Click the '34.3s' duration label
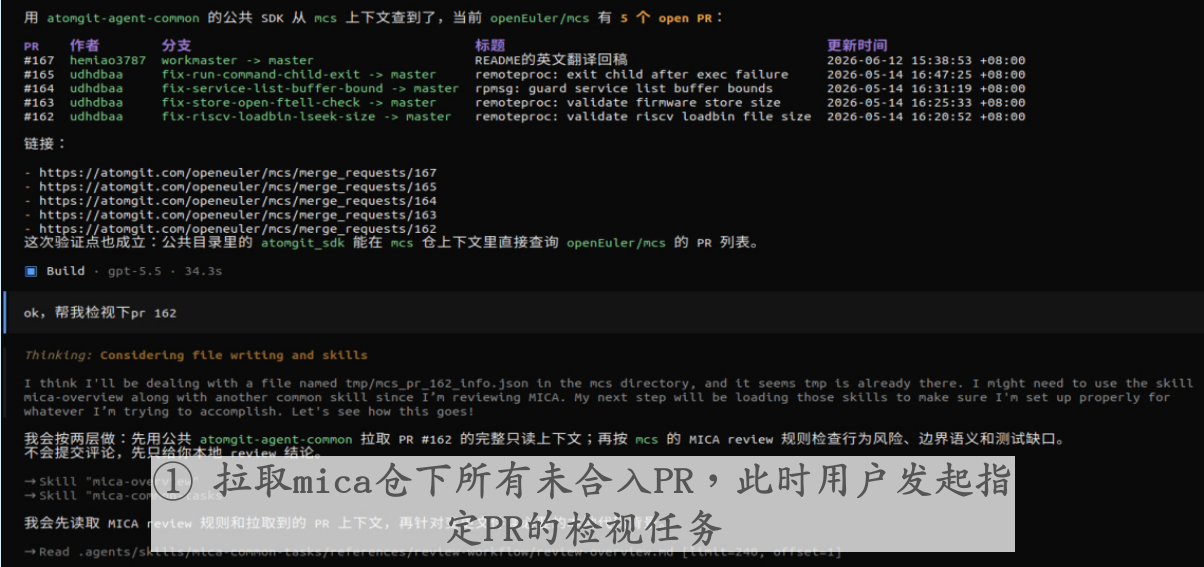Viewport: 1204px width, 567px height. click(203, 271)
